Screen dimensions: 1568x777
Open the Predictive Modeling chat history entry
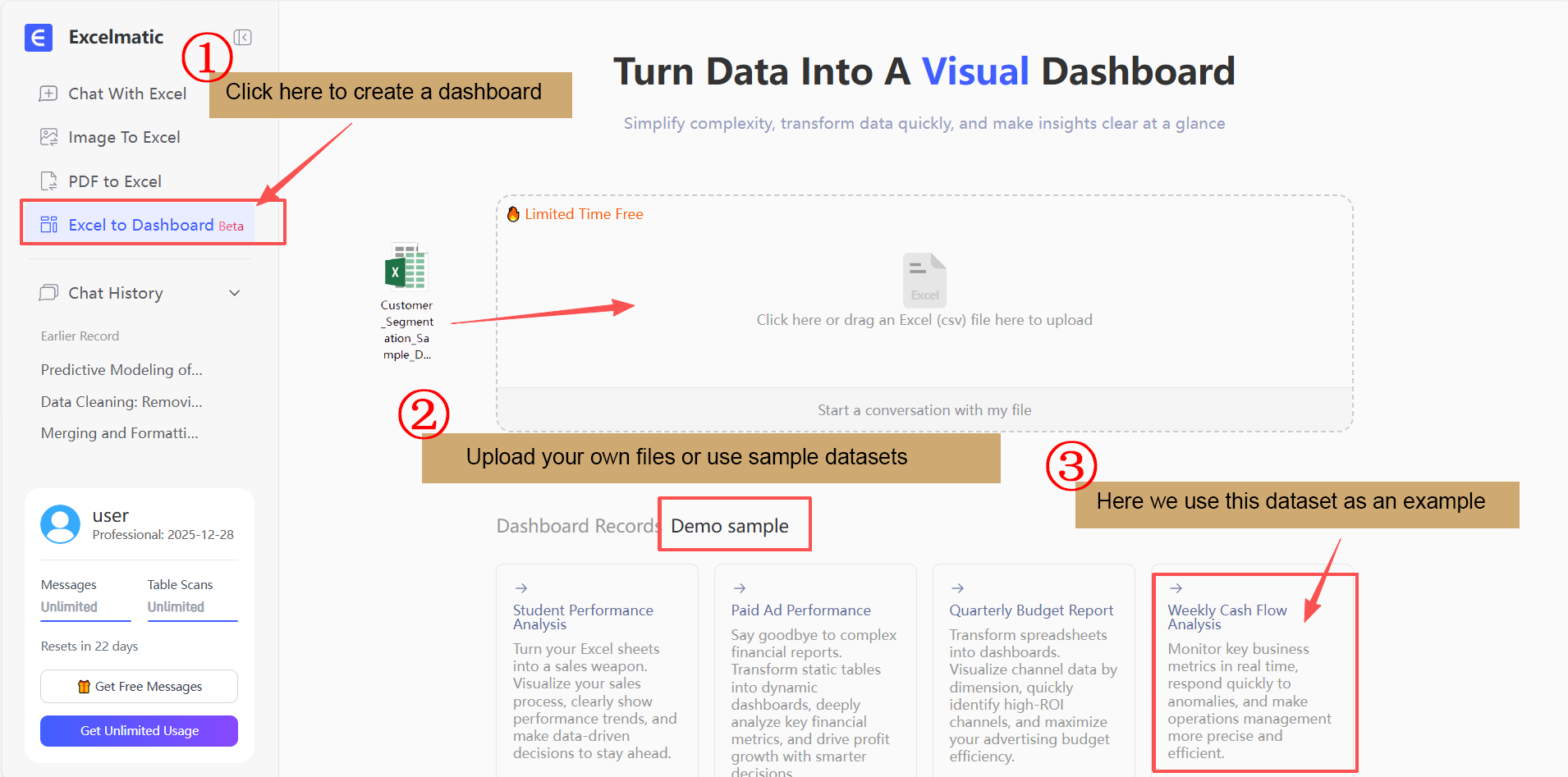[x=121, y=369]
